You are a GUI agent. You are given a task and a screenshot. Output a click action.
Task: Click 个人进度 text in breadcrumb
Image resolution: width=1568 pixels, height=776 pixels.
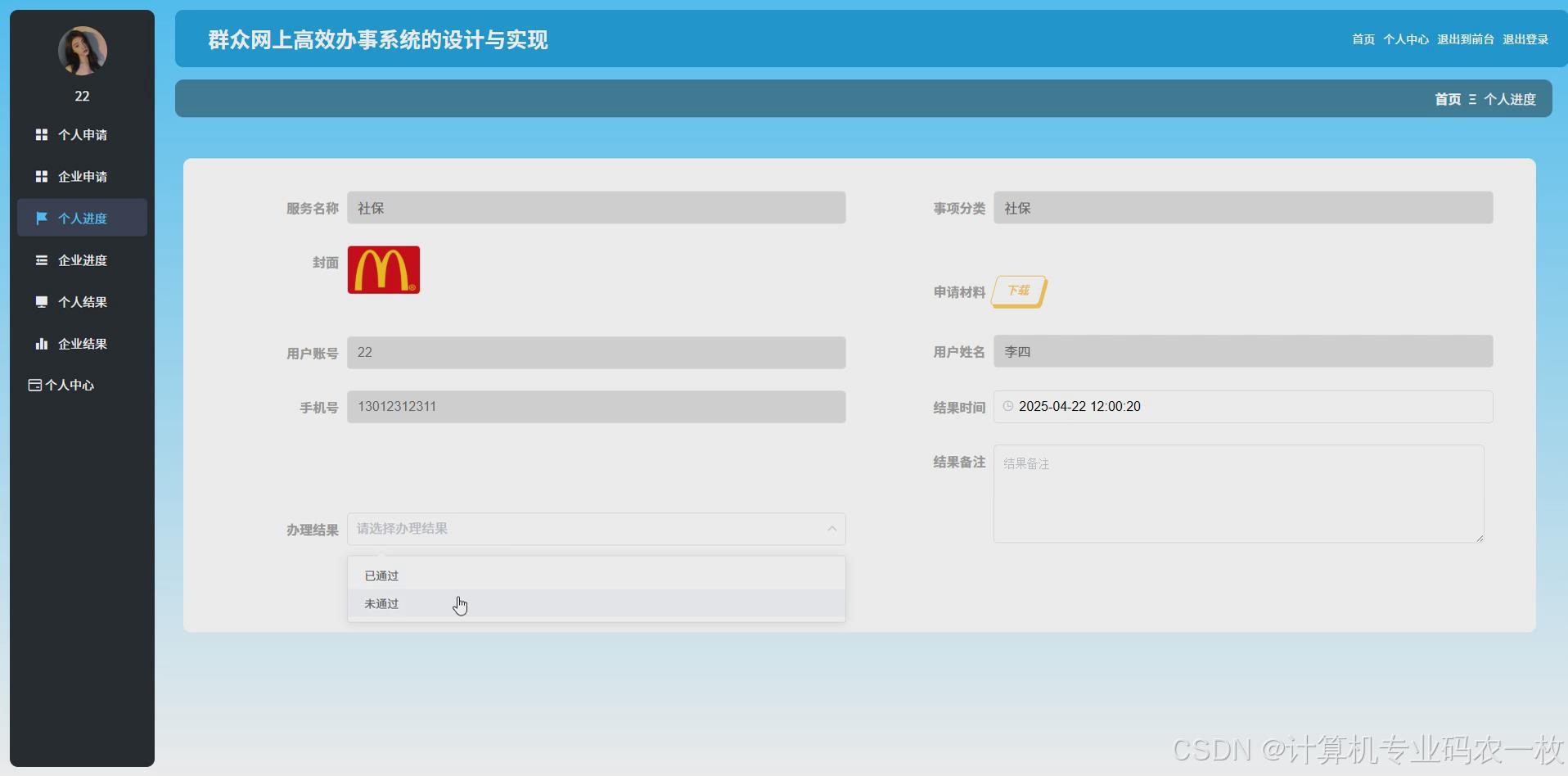1510,99
